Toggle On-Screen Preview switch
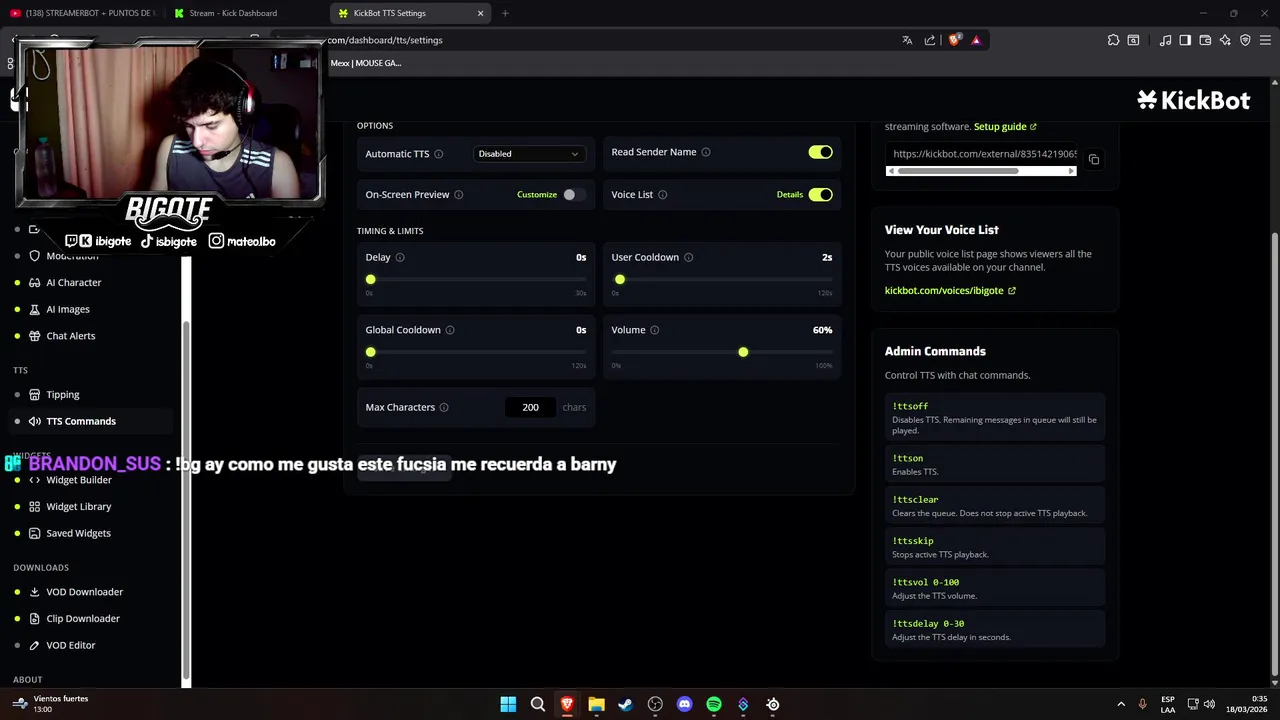1280x720 pixels. coord(572,195)
